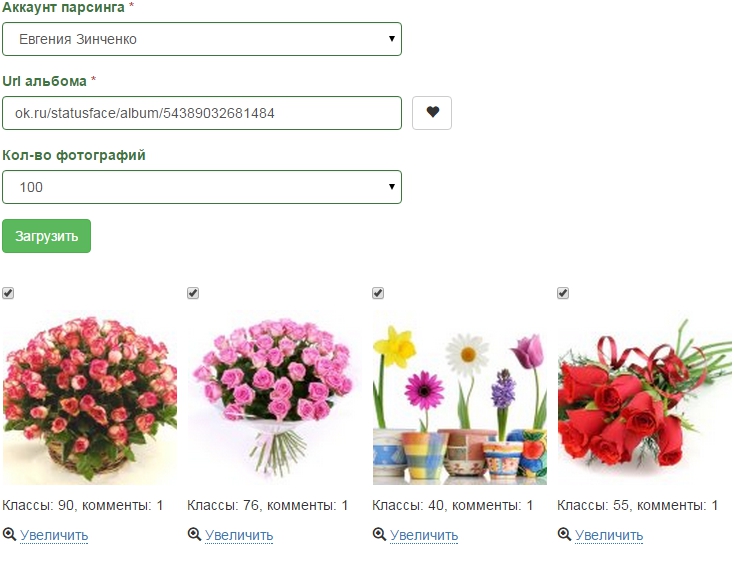Click the pink roses bouquet thumbnail

pyautogui.click(x=274, y=398)
